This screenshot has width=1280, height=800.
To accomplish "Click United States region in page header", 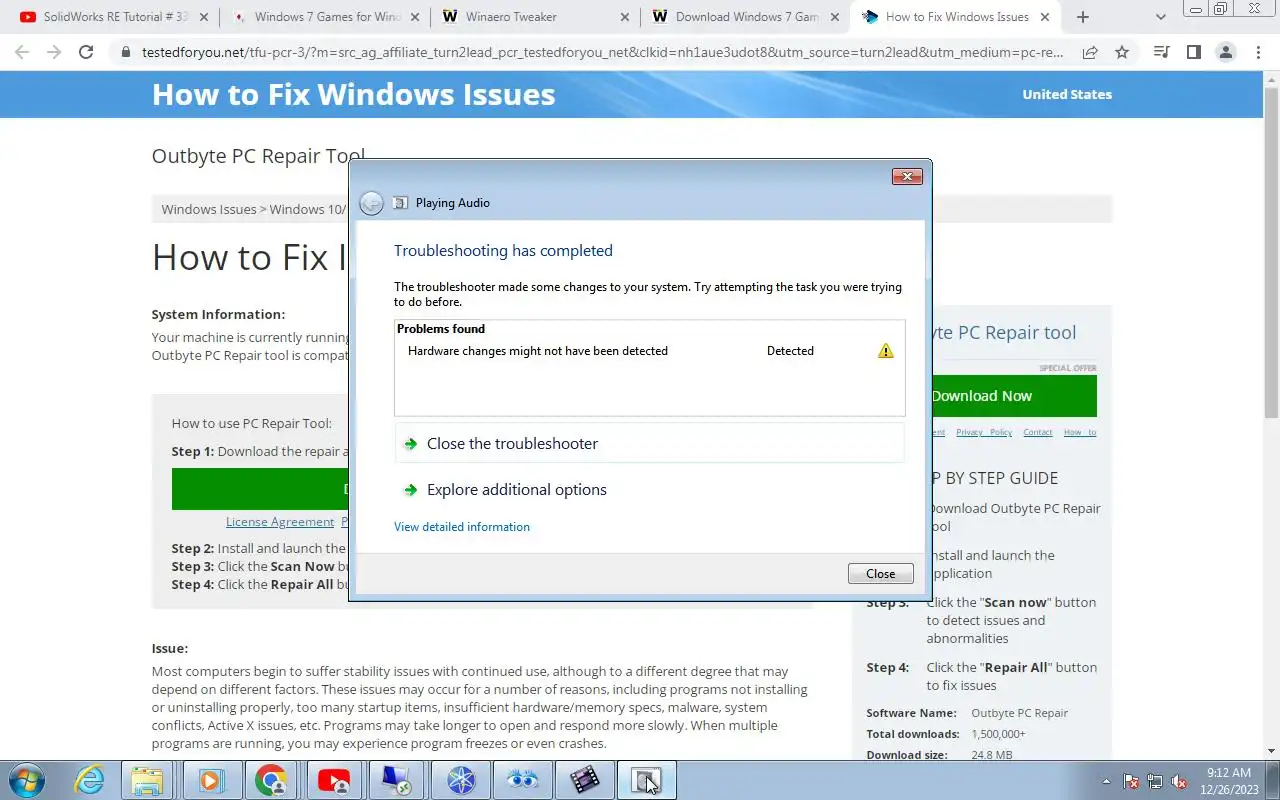I will 1067,94.
